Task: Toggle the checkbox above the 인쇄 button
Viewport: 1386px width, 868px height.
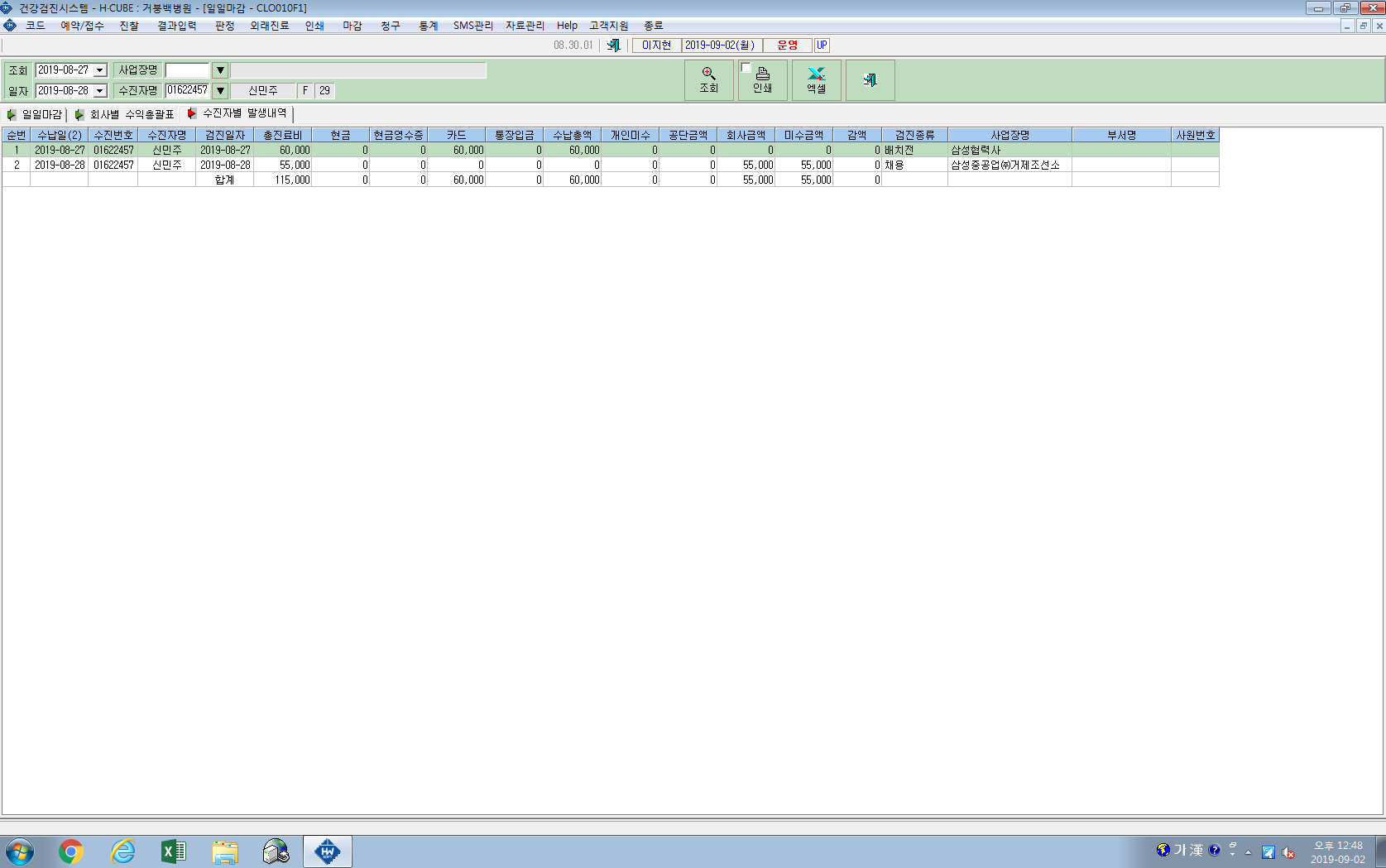Action: pyautogui.click(x=746, y=68)
